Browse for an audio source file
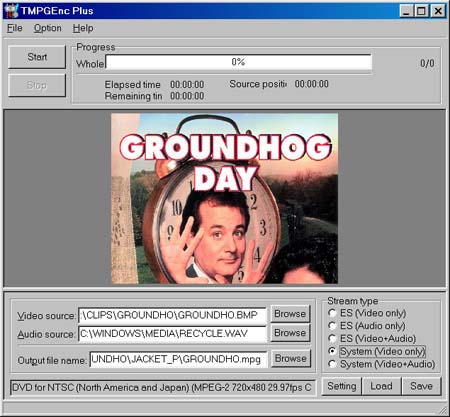The width and height of the screenshot is (450, 417). tap(290, 333)
